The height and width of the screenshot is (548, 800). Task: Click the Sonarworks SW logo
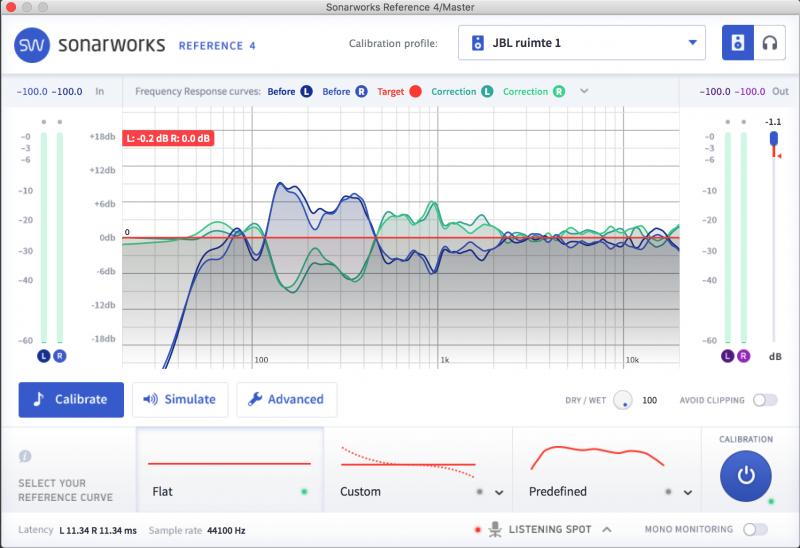coord(32,45)
